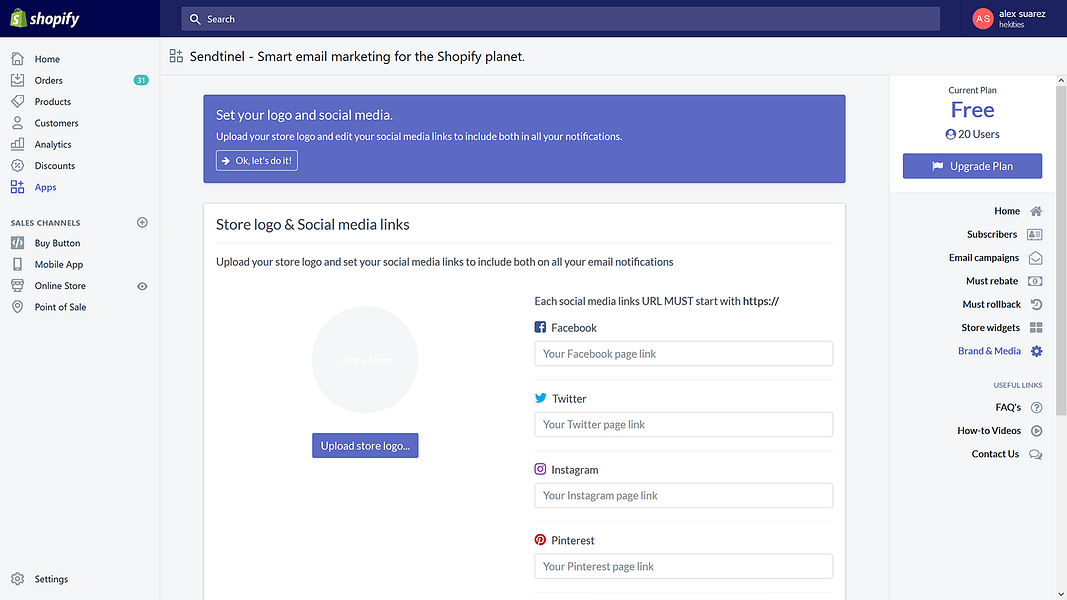
Task: Open How-to Videos link
Action: pos(989,431)
